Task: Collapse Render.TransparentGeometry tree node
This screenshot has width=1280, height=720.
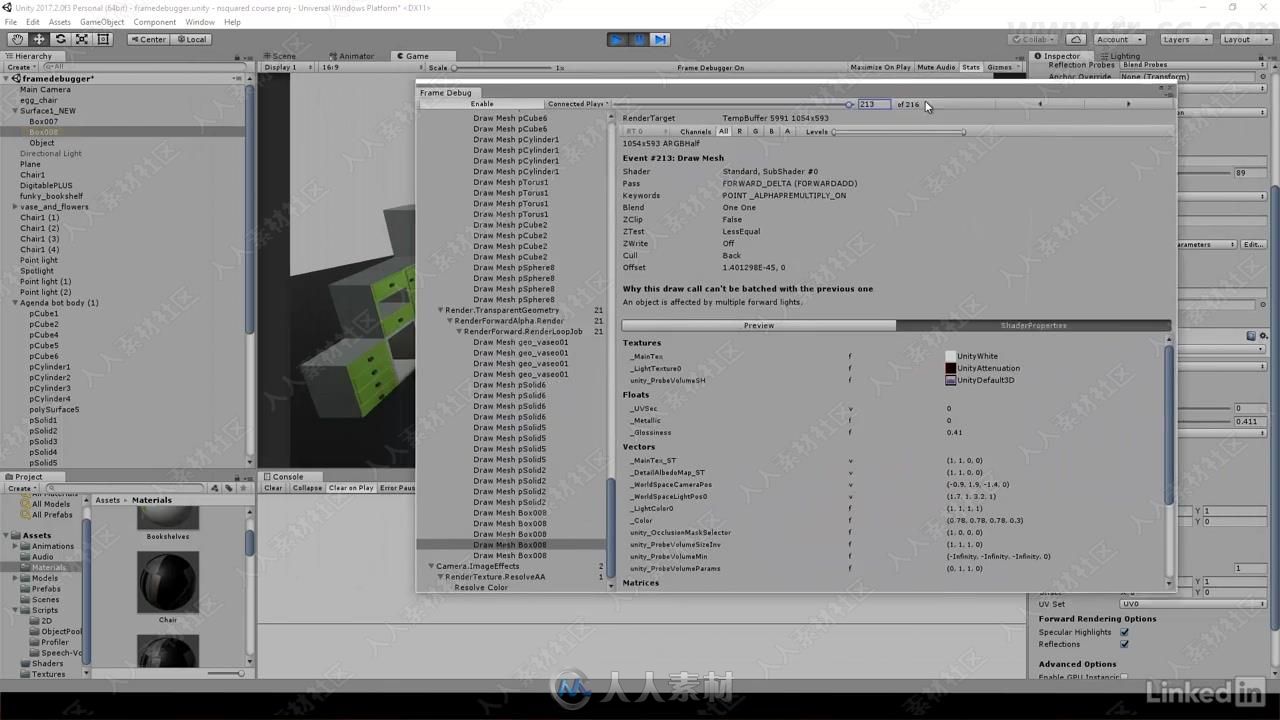Action: 441,310
